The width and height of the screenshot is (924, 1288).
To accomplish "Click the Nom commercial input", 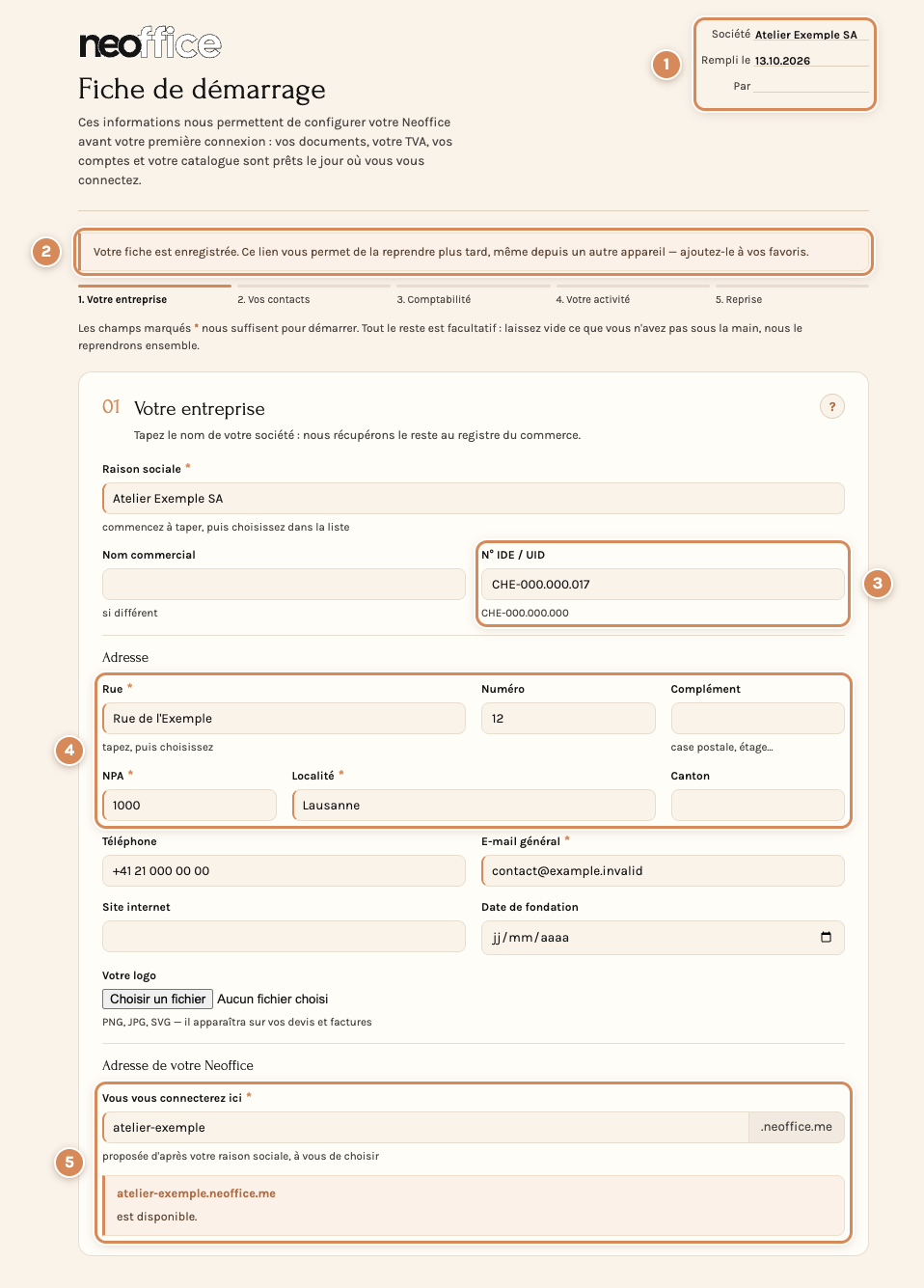I will (x=284, y=585).
